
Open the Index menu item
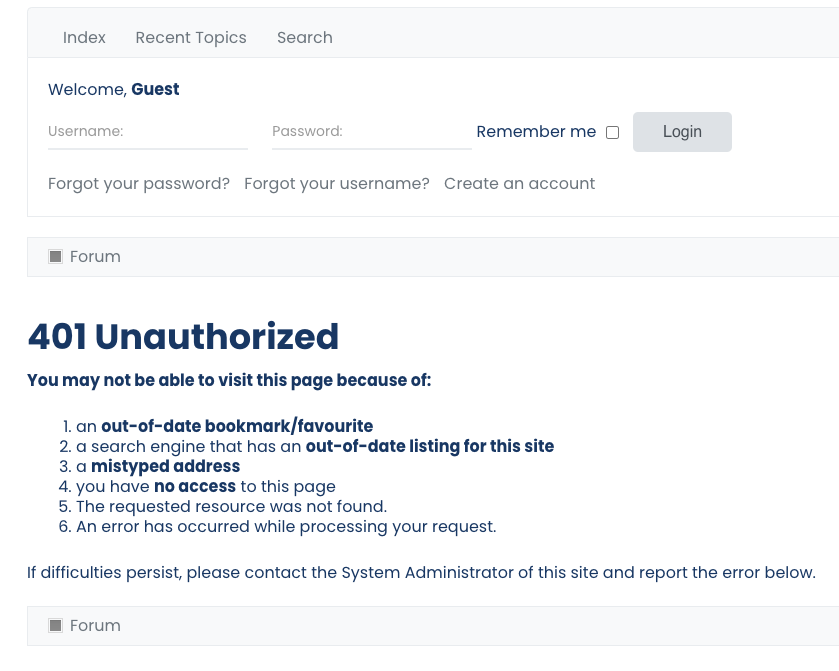(84, 37)
